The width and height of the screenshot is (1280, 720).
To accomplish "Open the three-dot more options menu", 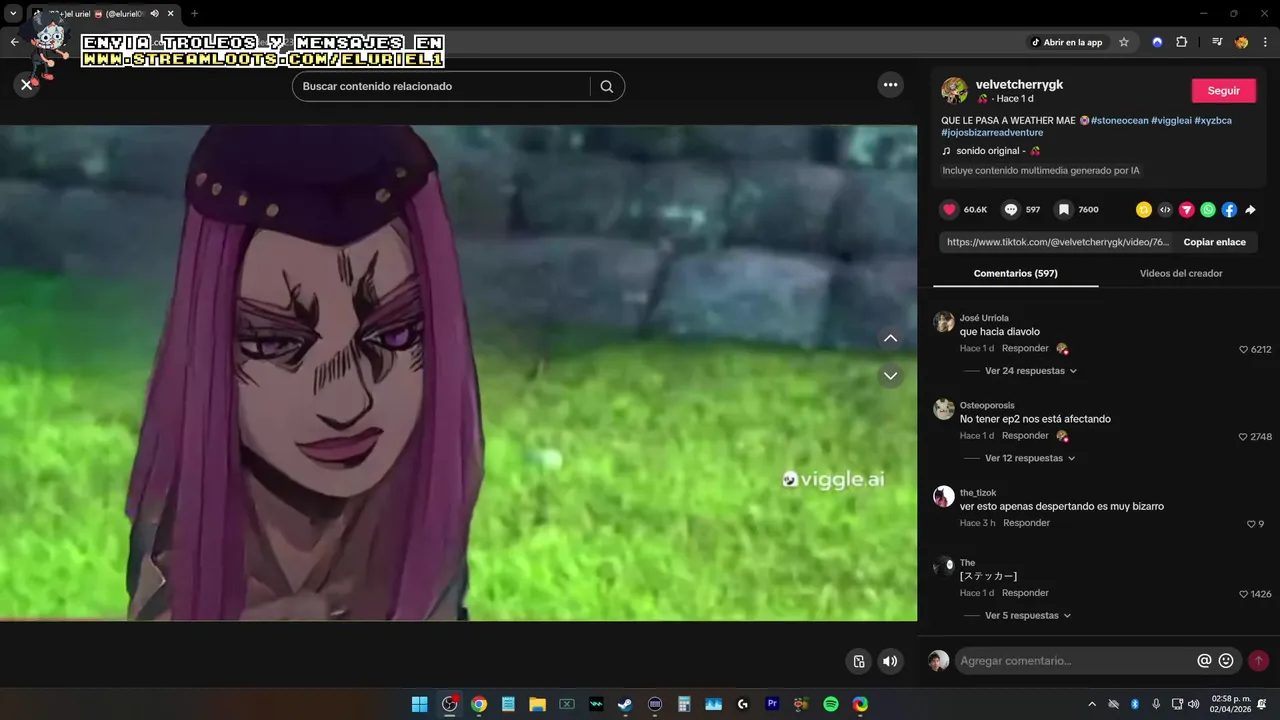I will coord(890,85).
